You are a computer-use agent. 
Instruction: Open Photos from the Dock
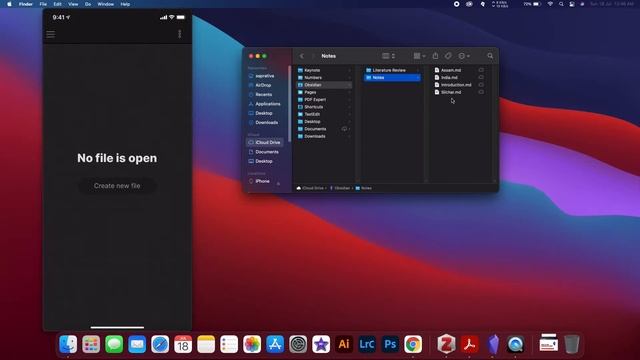[252, 344]
